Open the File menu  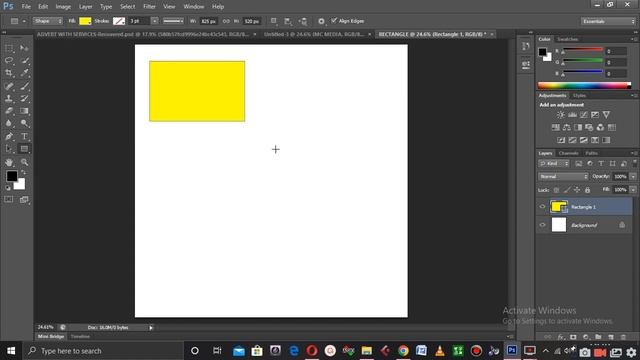point(26,7)
